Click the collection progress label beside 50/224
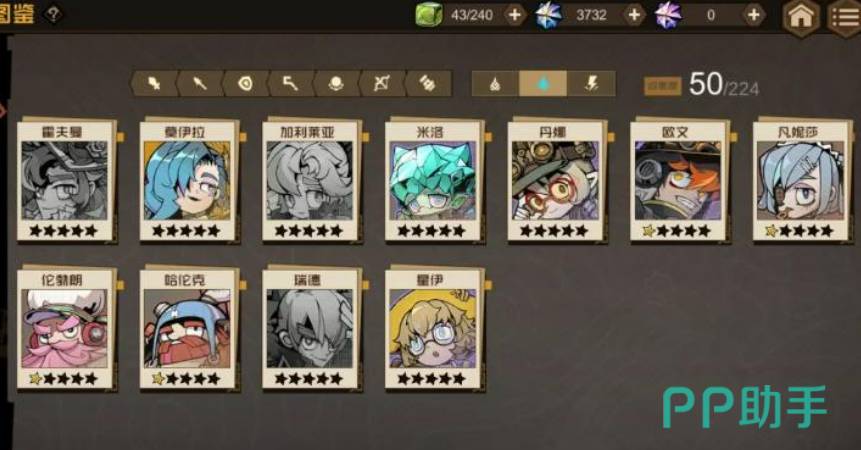 click(663, 86)
